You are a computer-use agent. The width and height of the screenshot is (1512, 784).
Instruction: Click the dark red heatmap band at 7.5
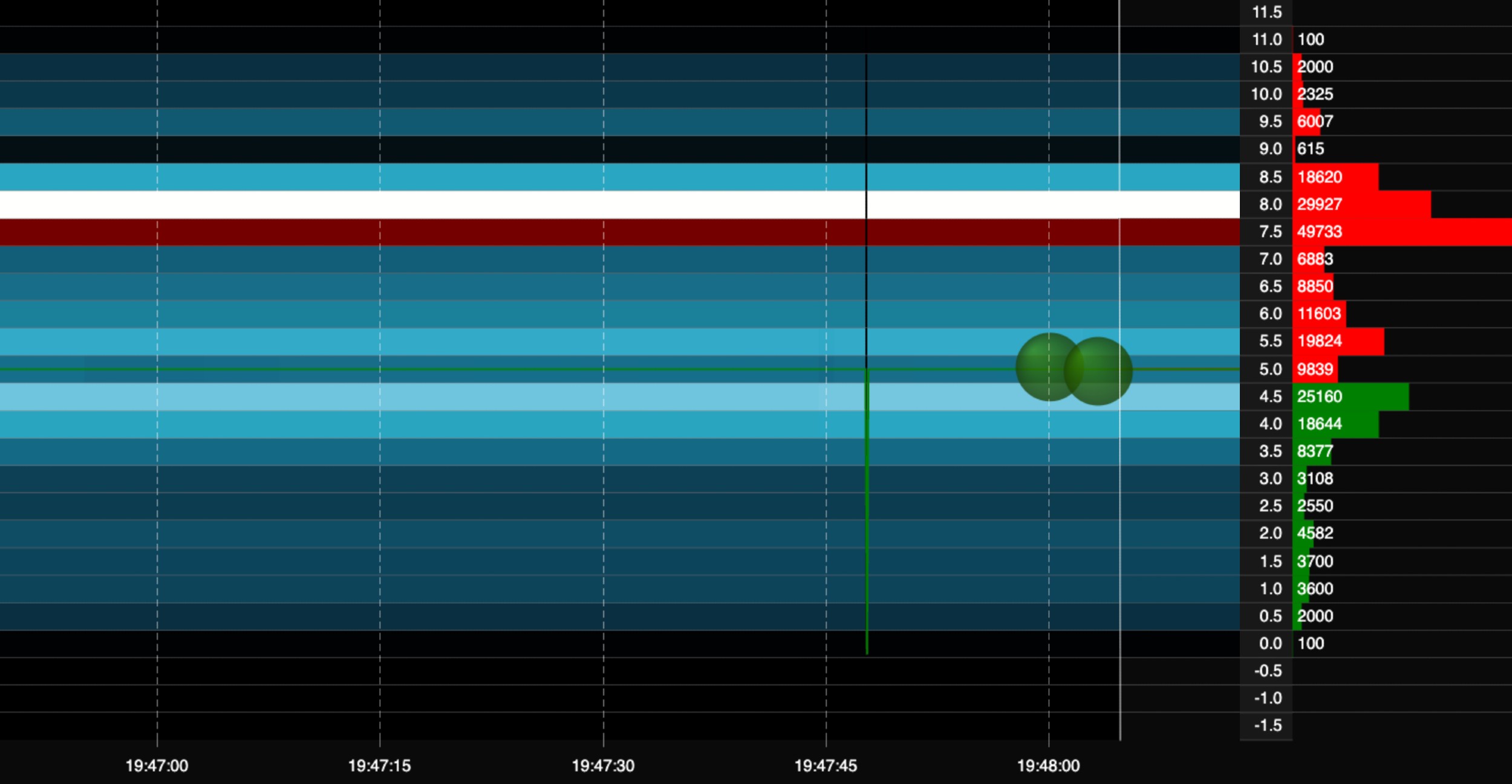620,232
